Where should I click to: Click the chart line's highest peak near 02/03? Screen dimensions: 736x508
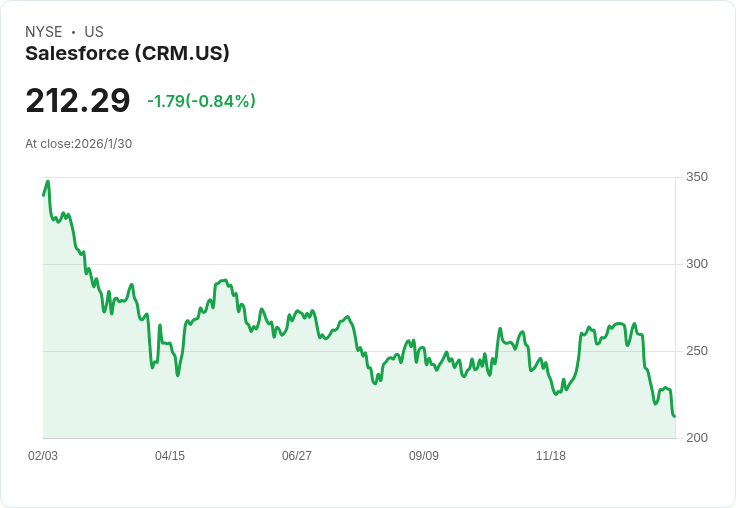47,181
